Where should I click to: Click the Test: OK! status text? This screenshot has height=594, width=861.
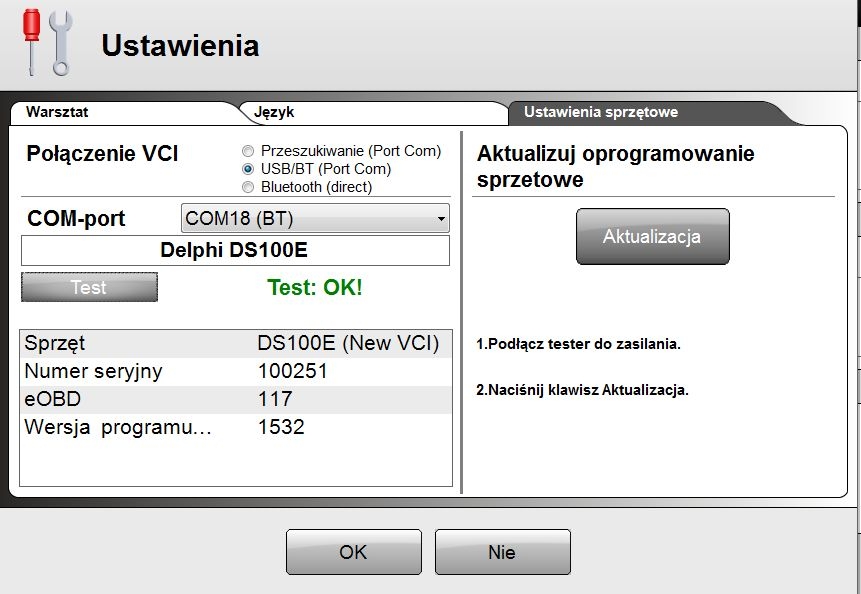(315, 288)
